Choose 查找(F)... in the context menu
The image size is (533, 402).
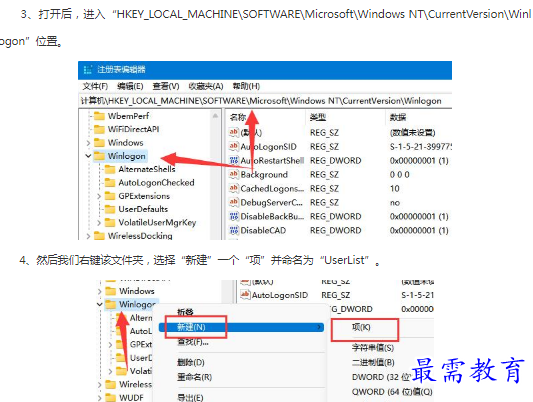coord(193,342)
